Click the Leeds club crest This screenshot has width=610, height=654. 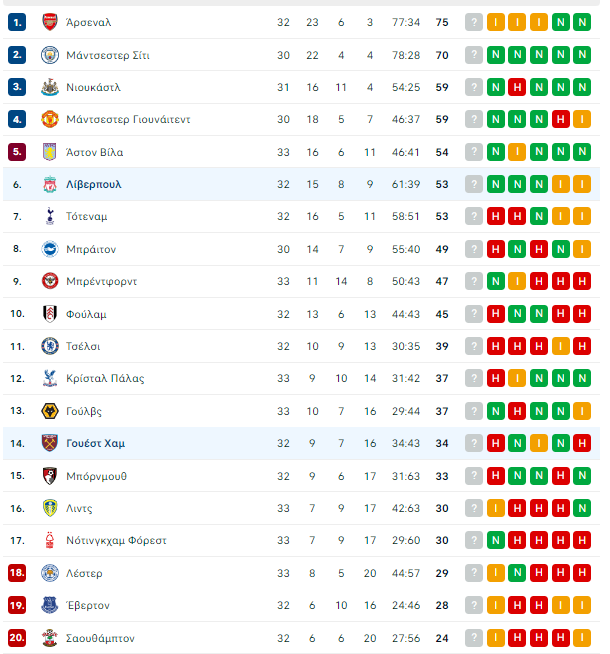50,508
